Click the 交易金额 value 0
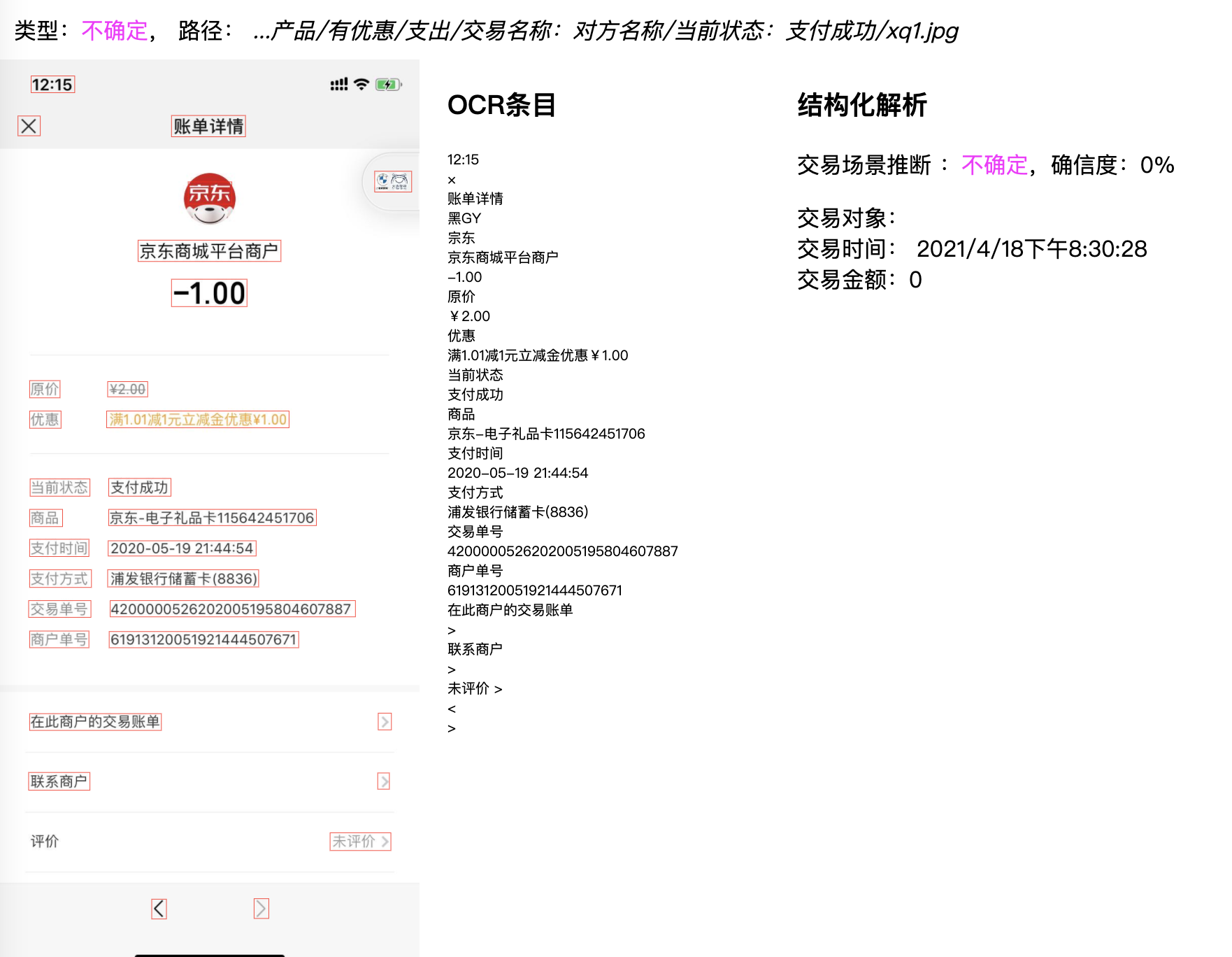The height and width of the screenshot is (957, 1232). point(915,280)
